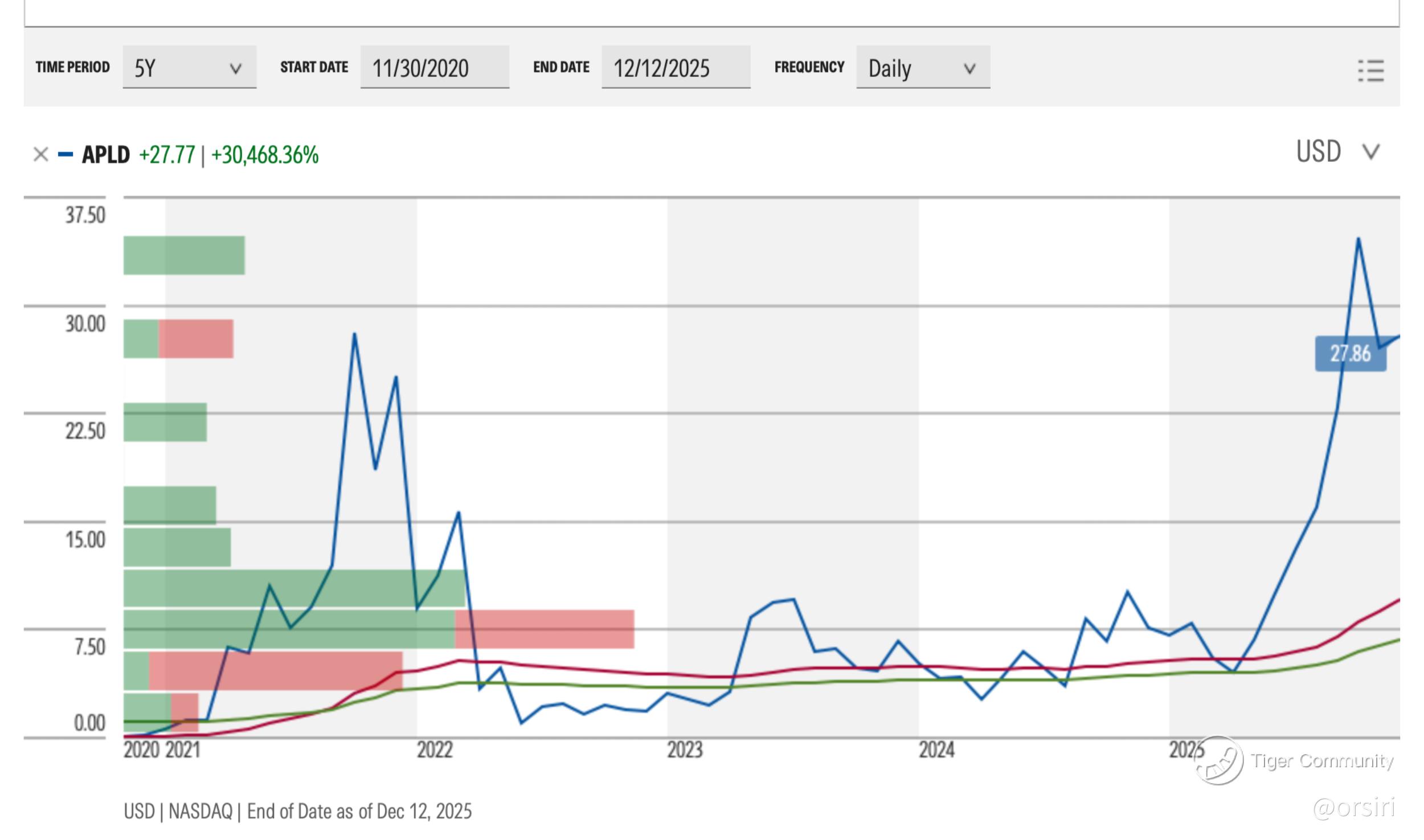1424x840 pixels.
Task: Click the blue APLD line legend marker
Action: point(66,154)
